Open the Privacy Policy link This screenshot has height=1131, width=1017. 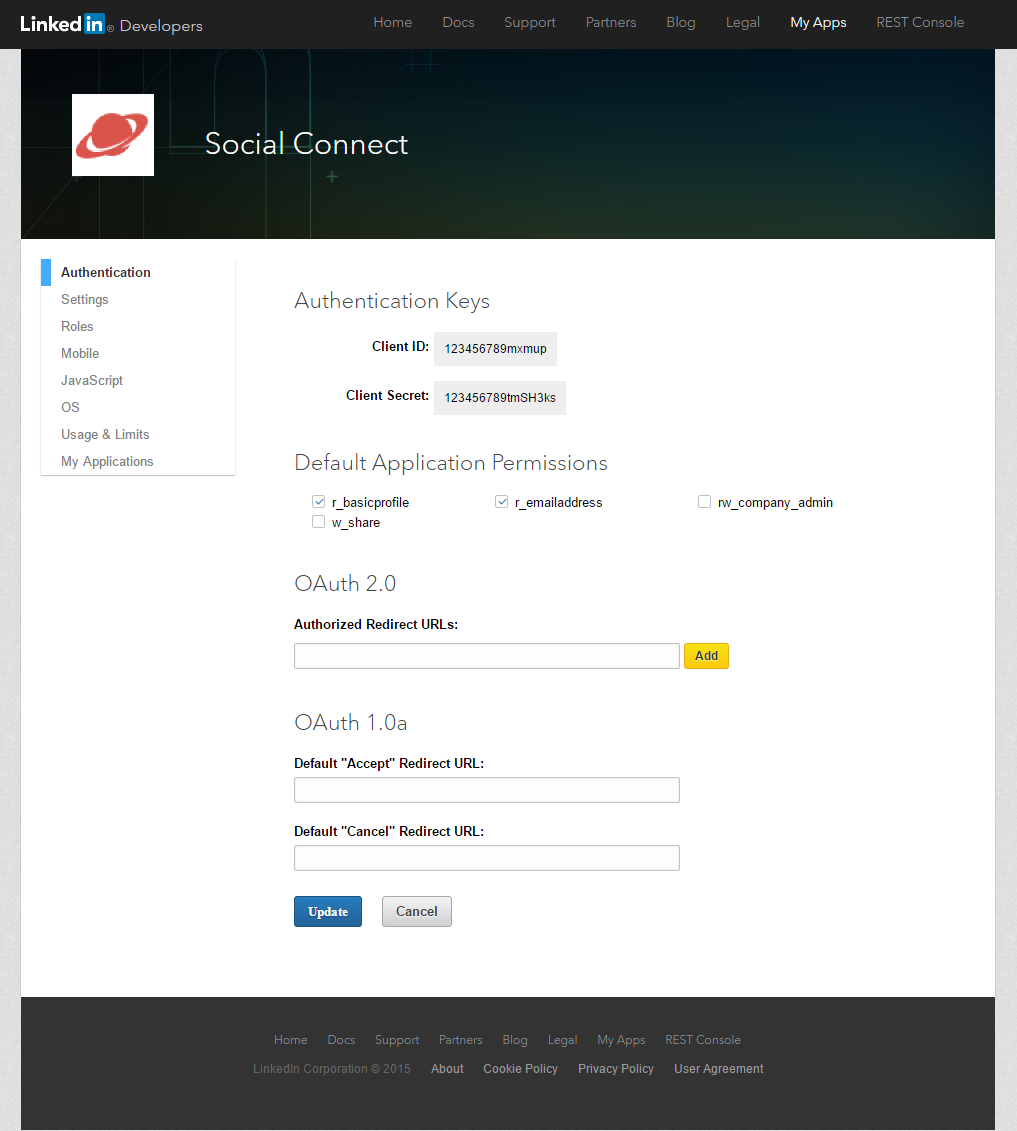tap(616, 1069)
